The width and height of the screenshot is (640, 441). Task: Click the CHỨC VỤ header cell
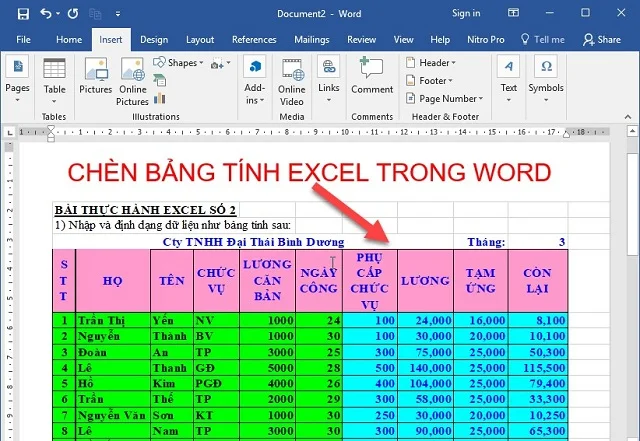click(216, 281)
